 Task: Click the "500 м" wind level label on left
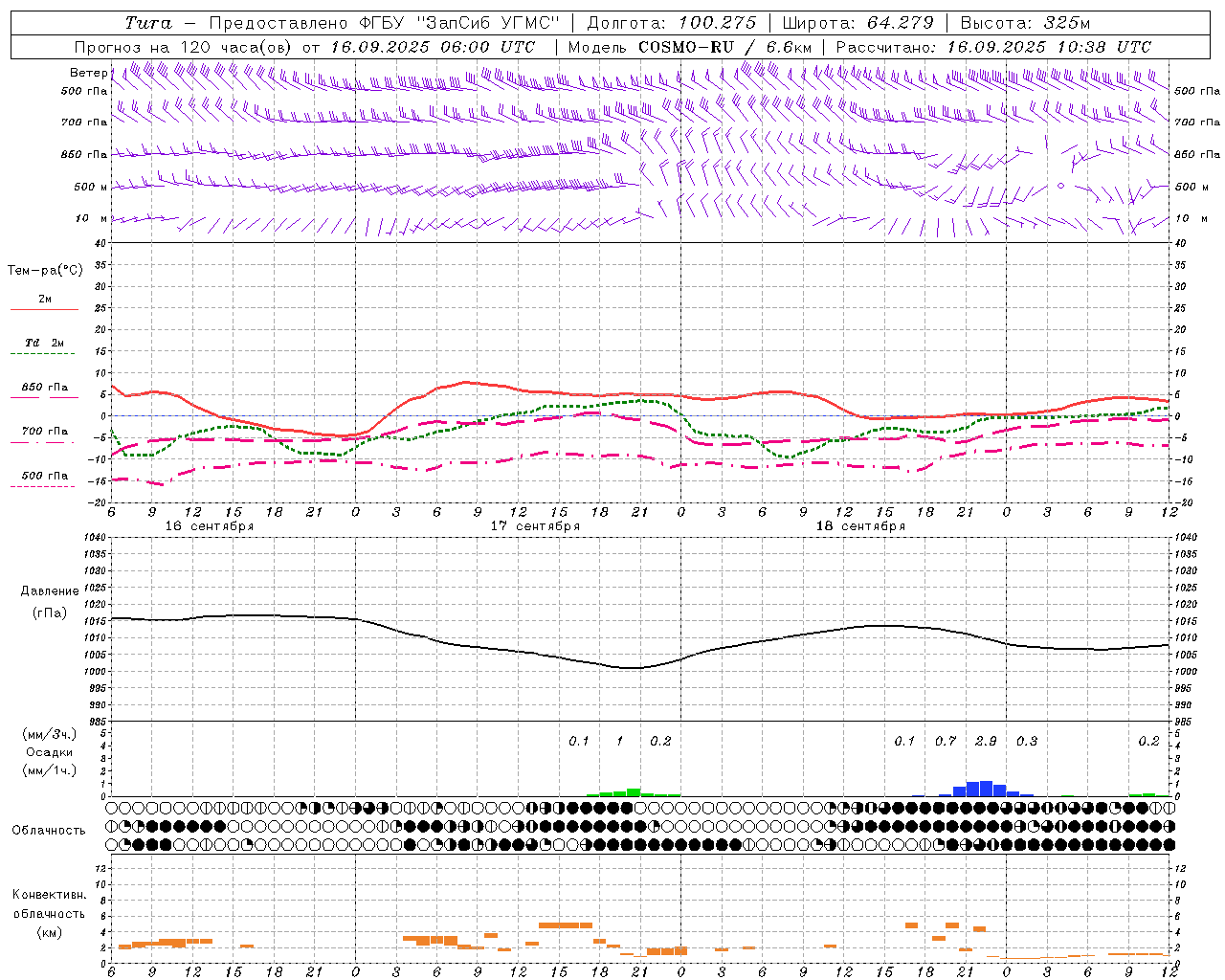91,187
